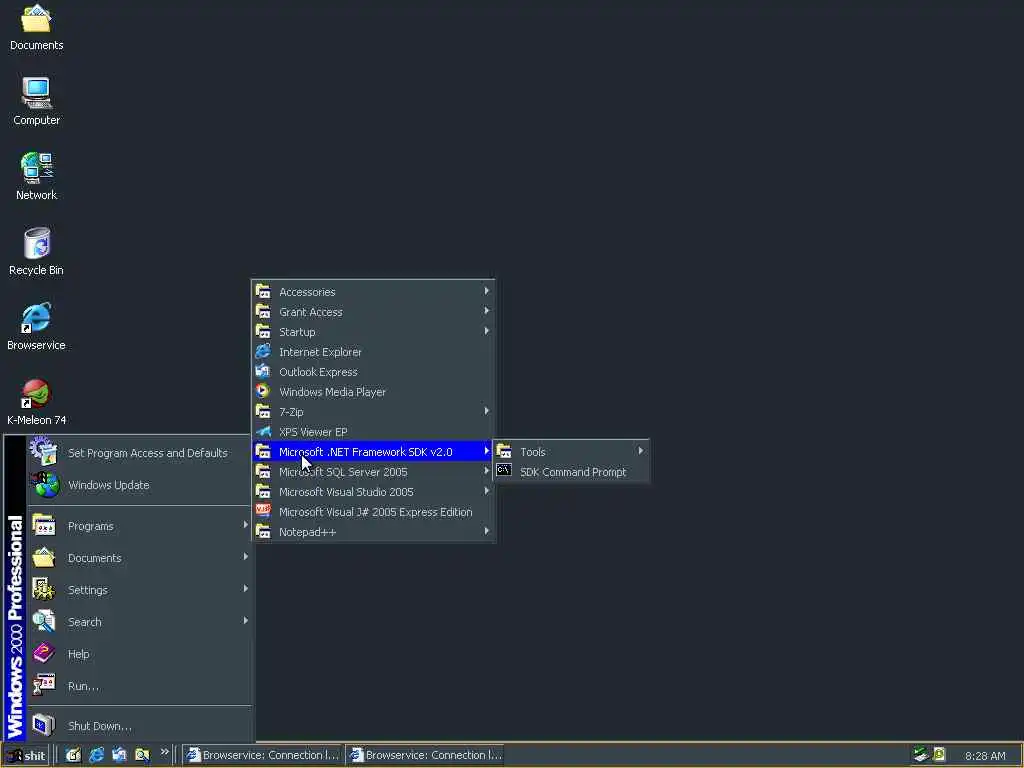Click the Show Desktop quick launch icon
The height and width of the screenshot is (768, 1024).
73,755
